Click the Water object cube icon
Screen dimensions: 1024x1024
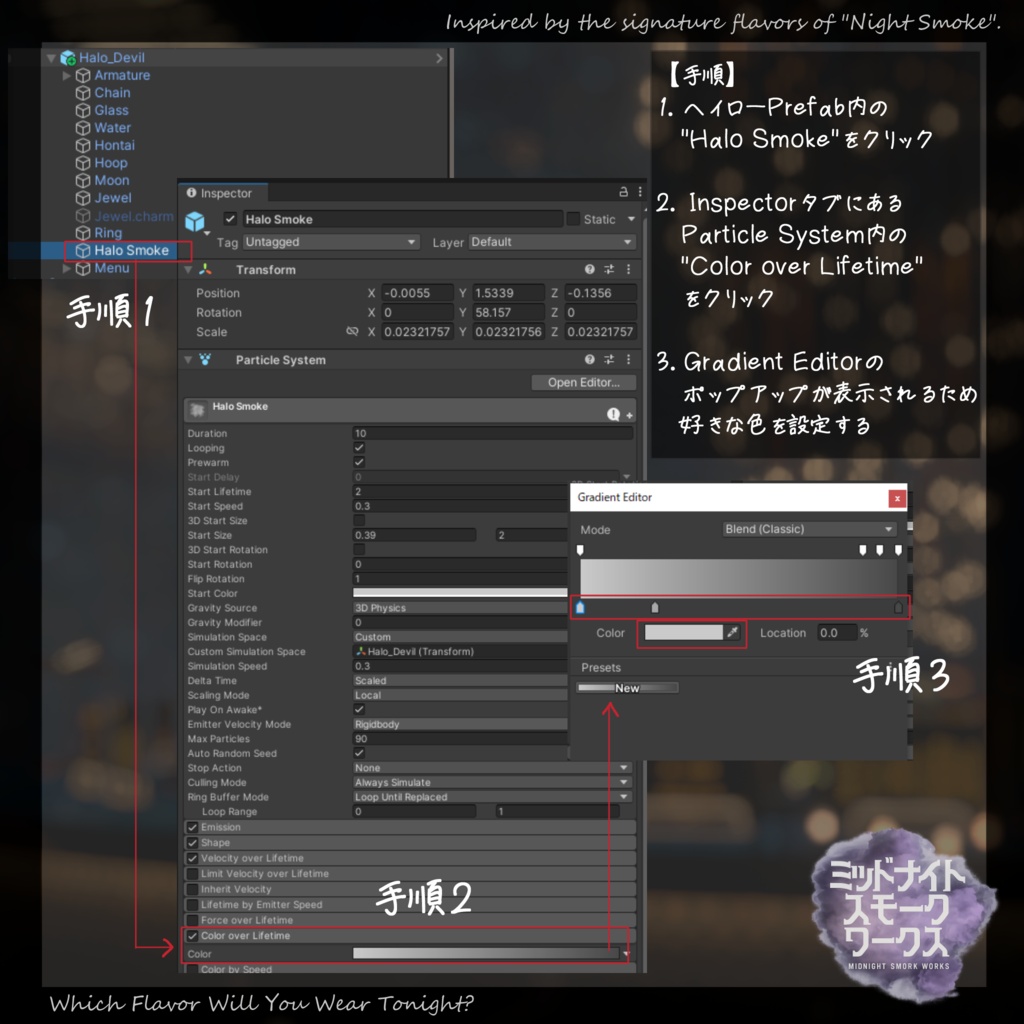click(x=83, y=128)
